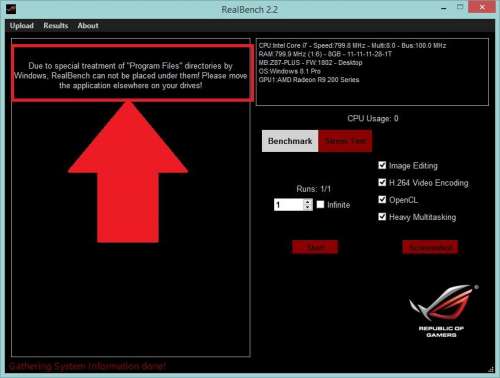Disable the OpenCL test checkbox
Screen dimensions: 500x378
(x=382, y=199)
